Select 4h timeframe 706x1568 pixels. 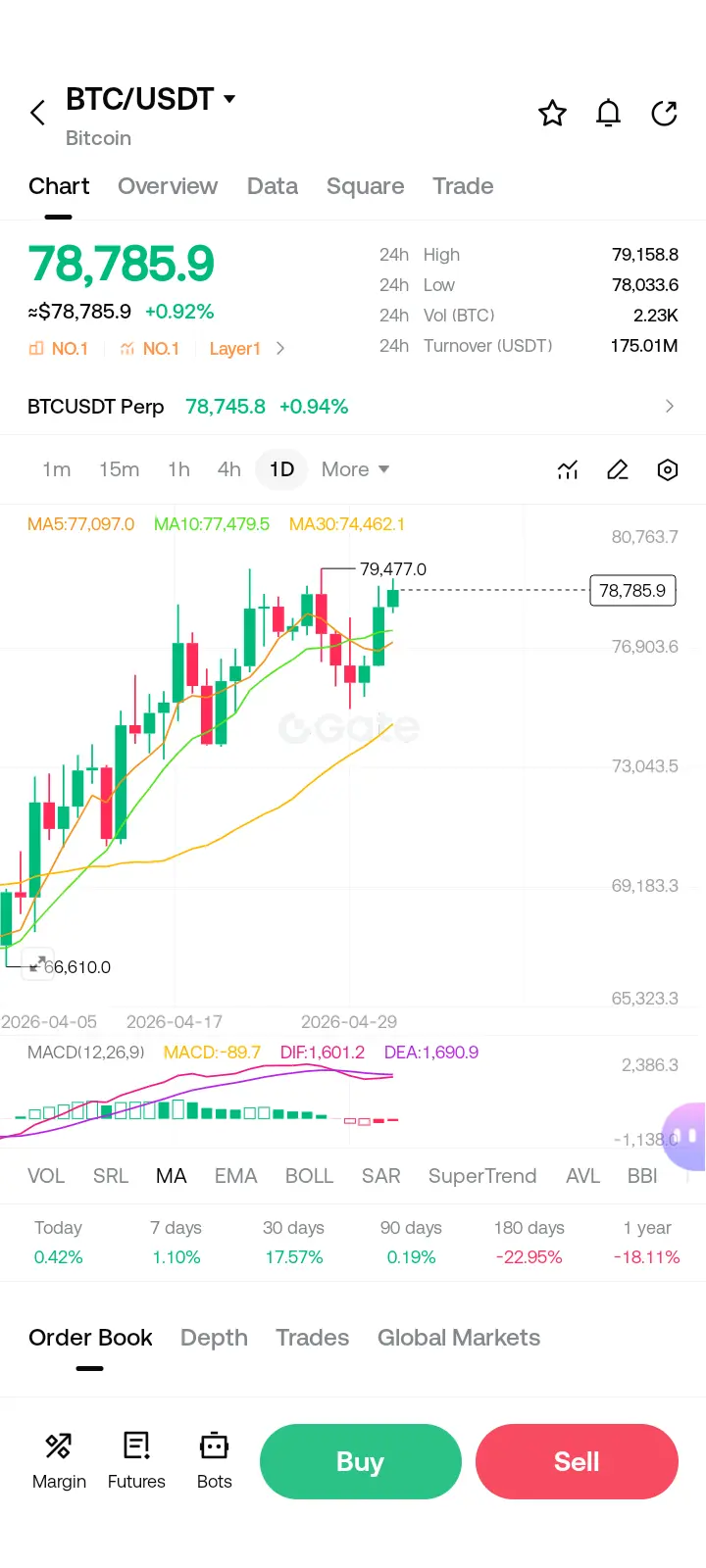tap(228, 469)
